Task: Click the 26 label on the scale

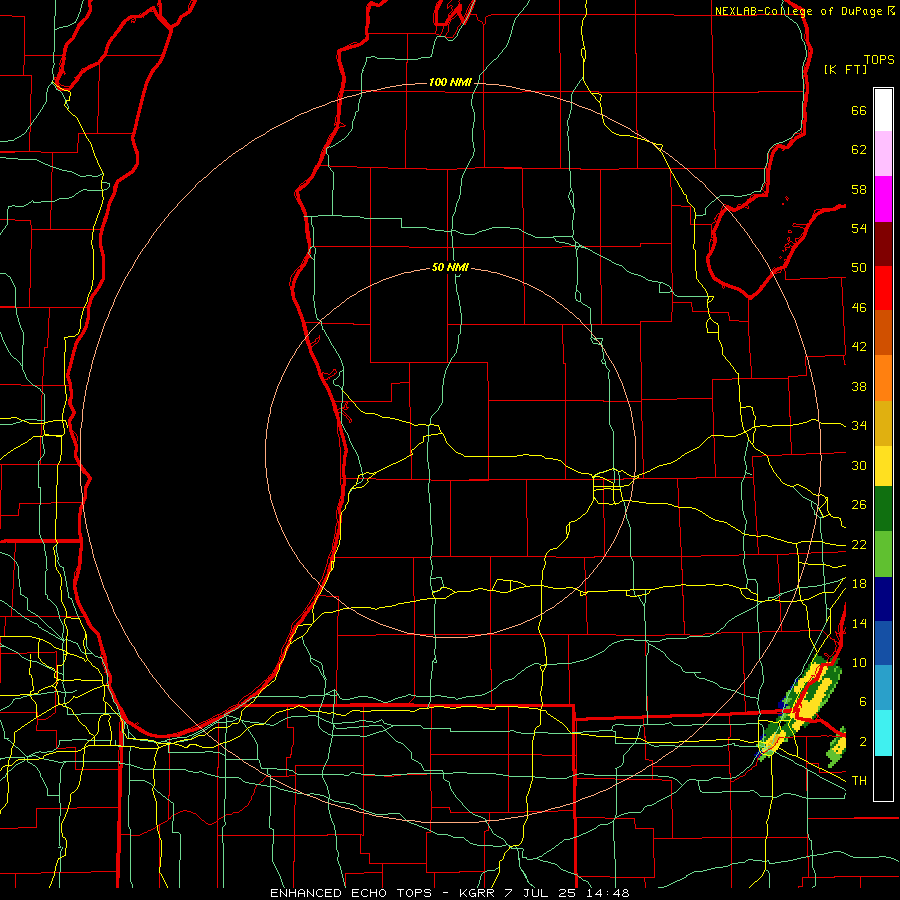Action: (859, 505)
